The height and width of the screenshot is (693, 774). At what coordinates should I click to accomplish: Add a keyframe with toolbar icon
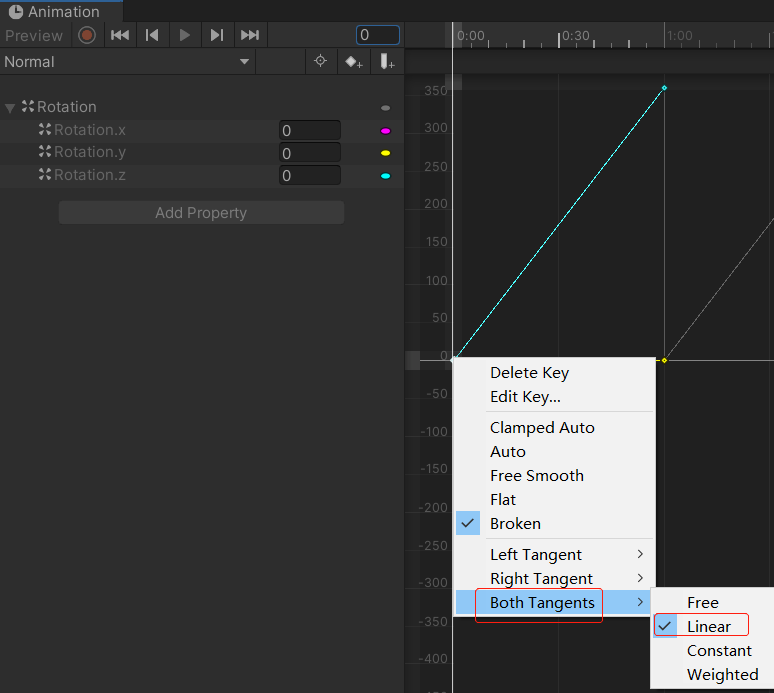353,61
